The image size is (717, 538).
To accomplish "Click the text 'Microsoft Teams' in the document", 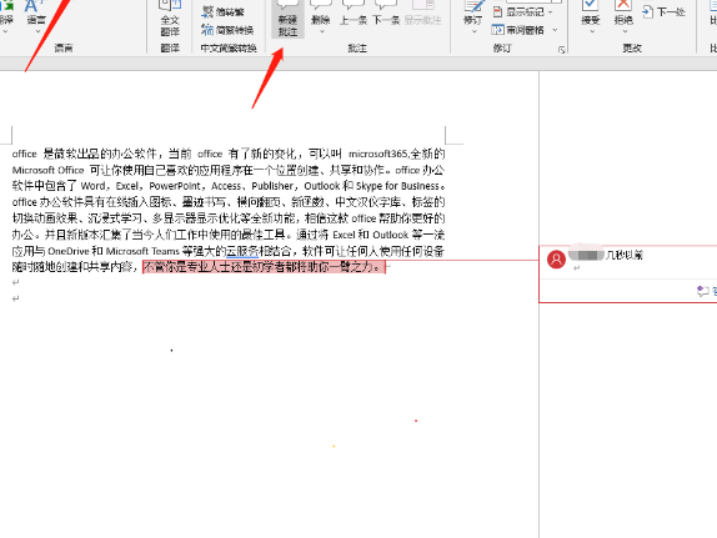I will 142,251.
